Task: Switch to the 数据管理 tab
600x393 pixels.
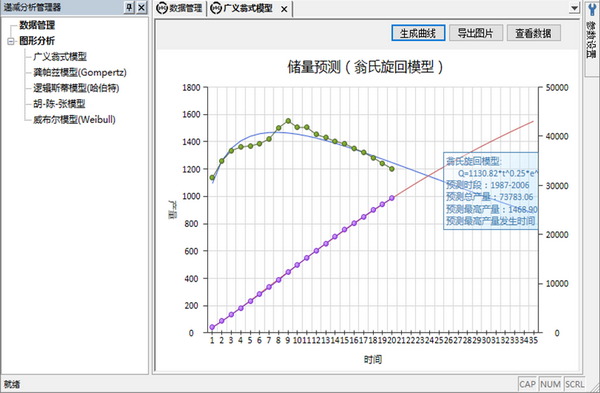Action: 179,8
